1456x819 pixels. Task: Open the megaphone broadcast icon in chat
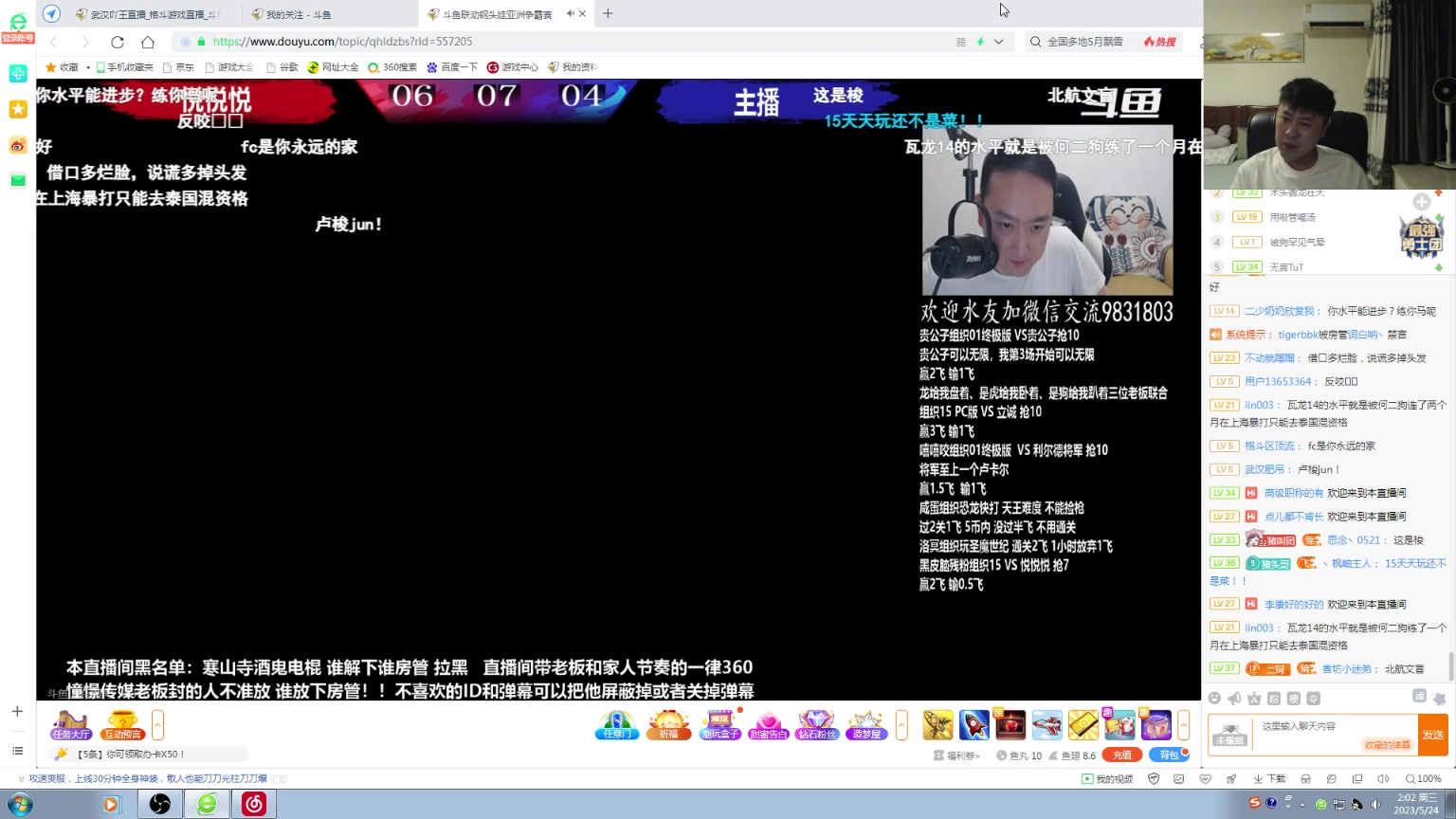tap(1234, 699)
